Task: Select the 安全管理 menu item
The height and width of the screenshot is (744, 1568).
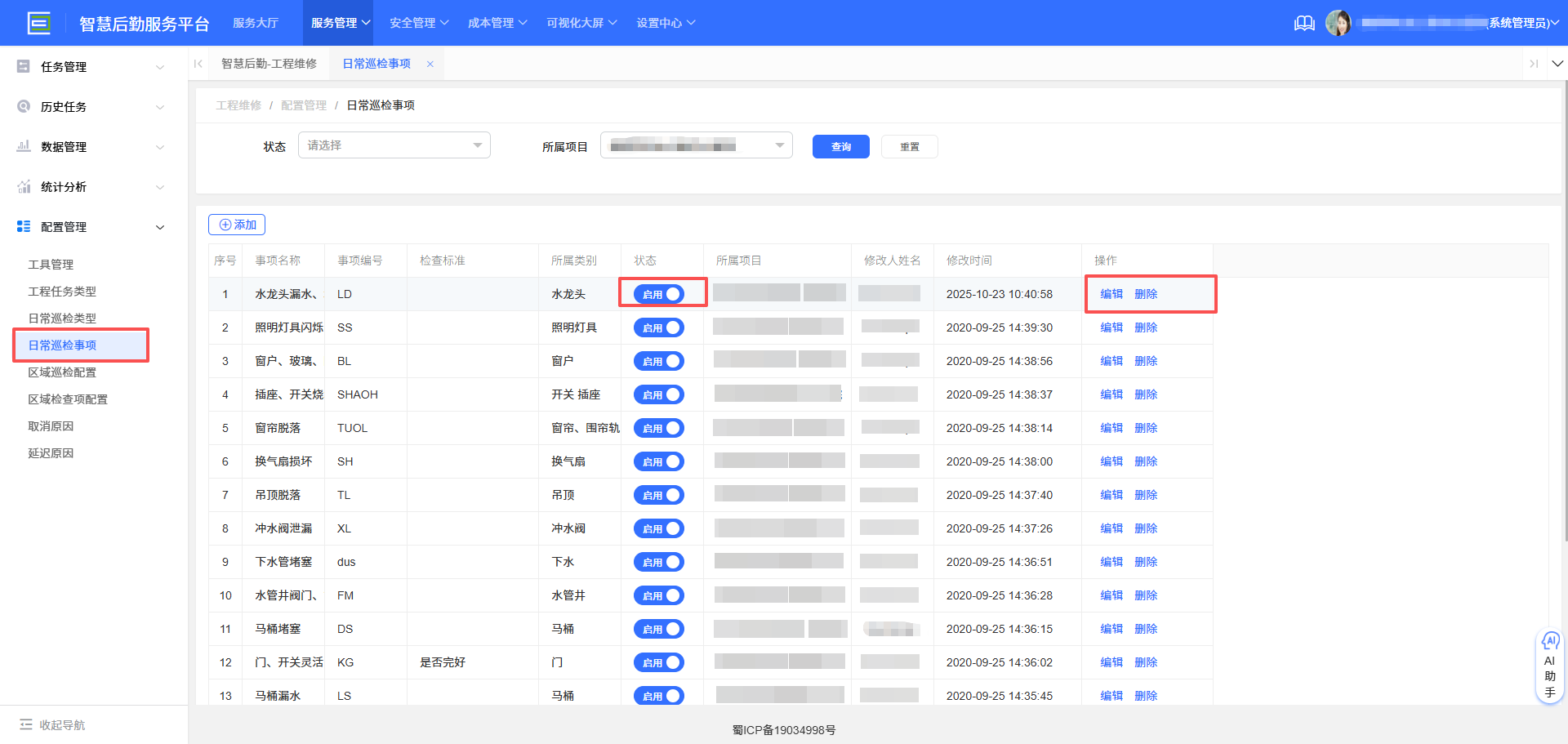Action: pyautogui.click(x=418, y=23)
